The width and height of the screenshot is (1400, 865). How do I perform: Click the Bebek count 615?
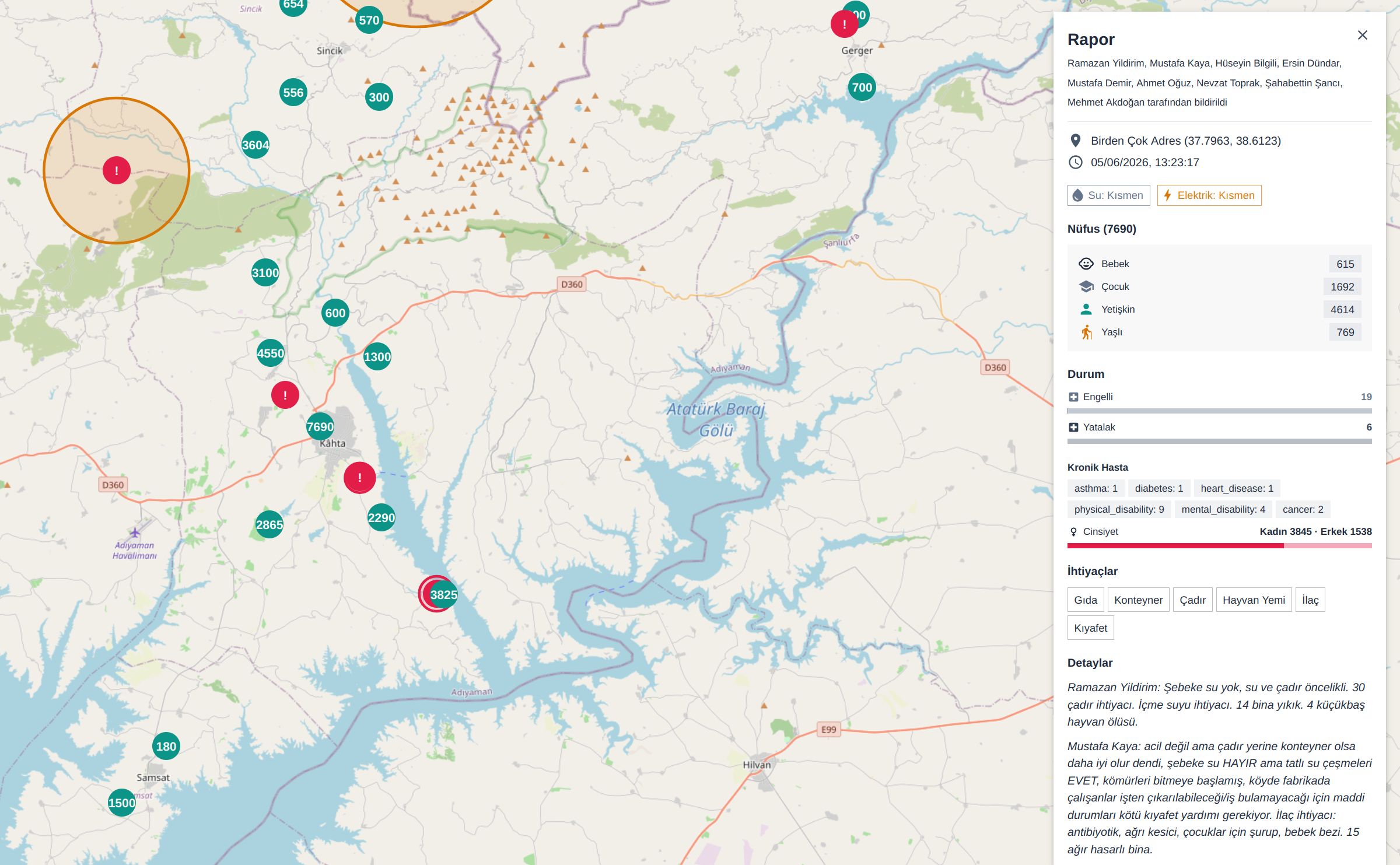point(1345,264)
